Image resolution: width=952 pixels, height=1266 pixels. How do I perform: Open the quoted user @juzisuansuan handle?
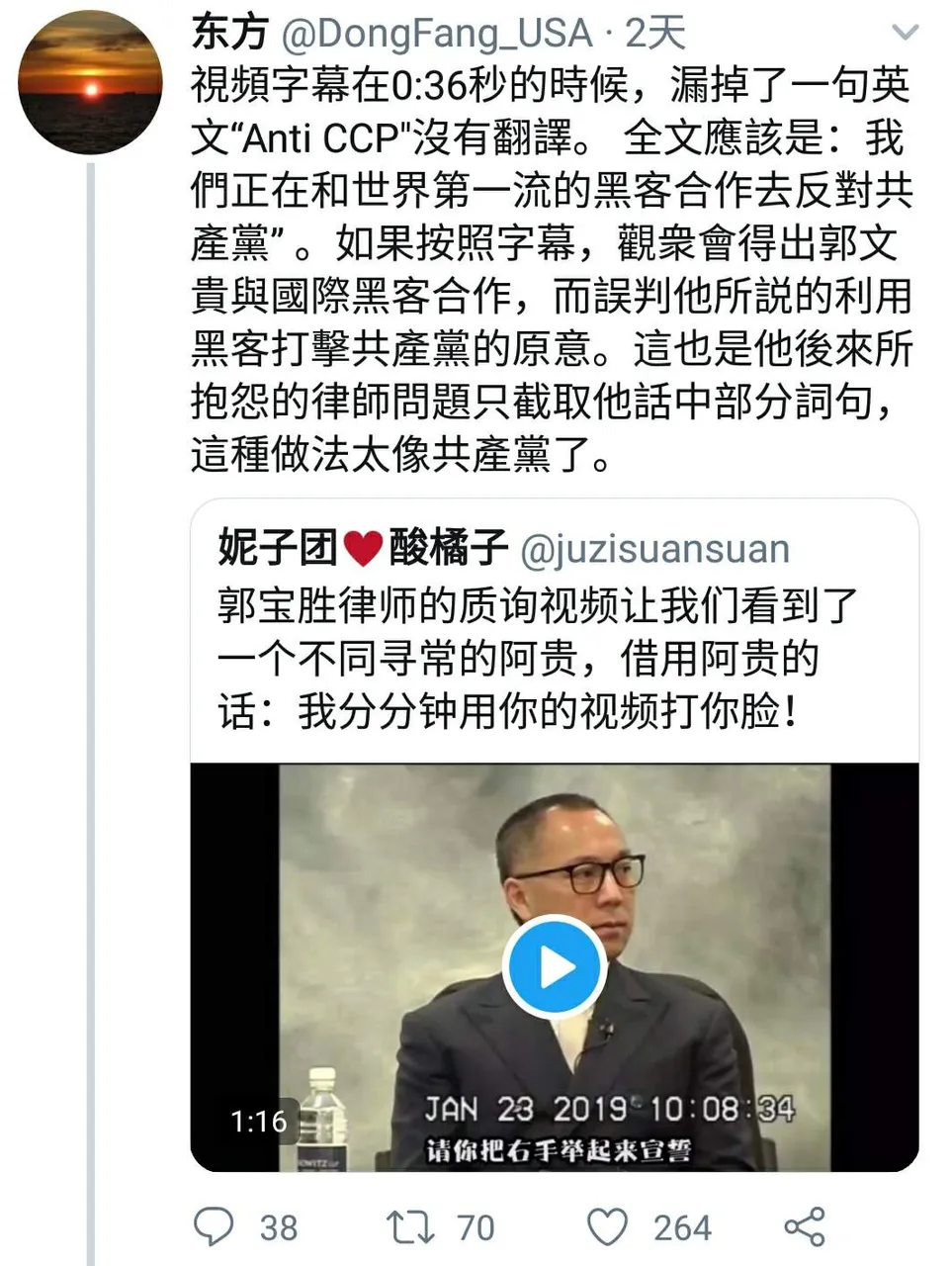[x=654, y=550]
